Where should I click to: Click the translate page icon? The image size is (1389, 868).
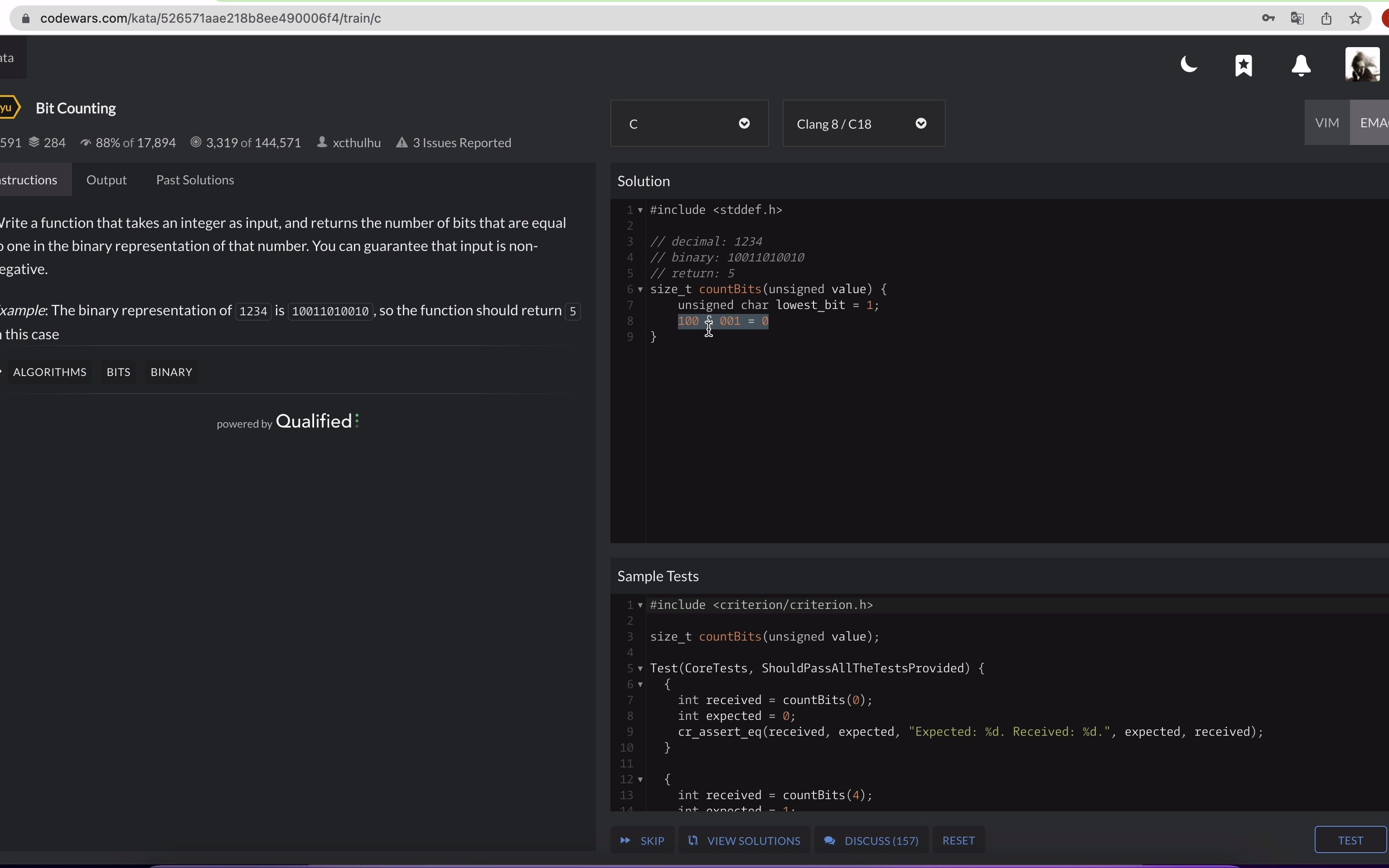tap(1297, 19)
